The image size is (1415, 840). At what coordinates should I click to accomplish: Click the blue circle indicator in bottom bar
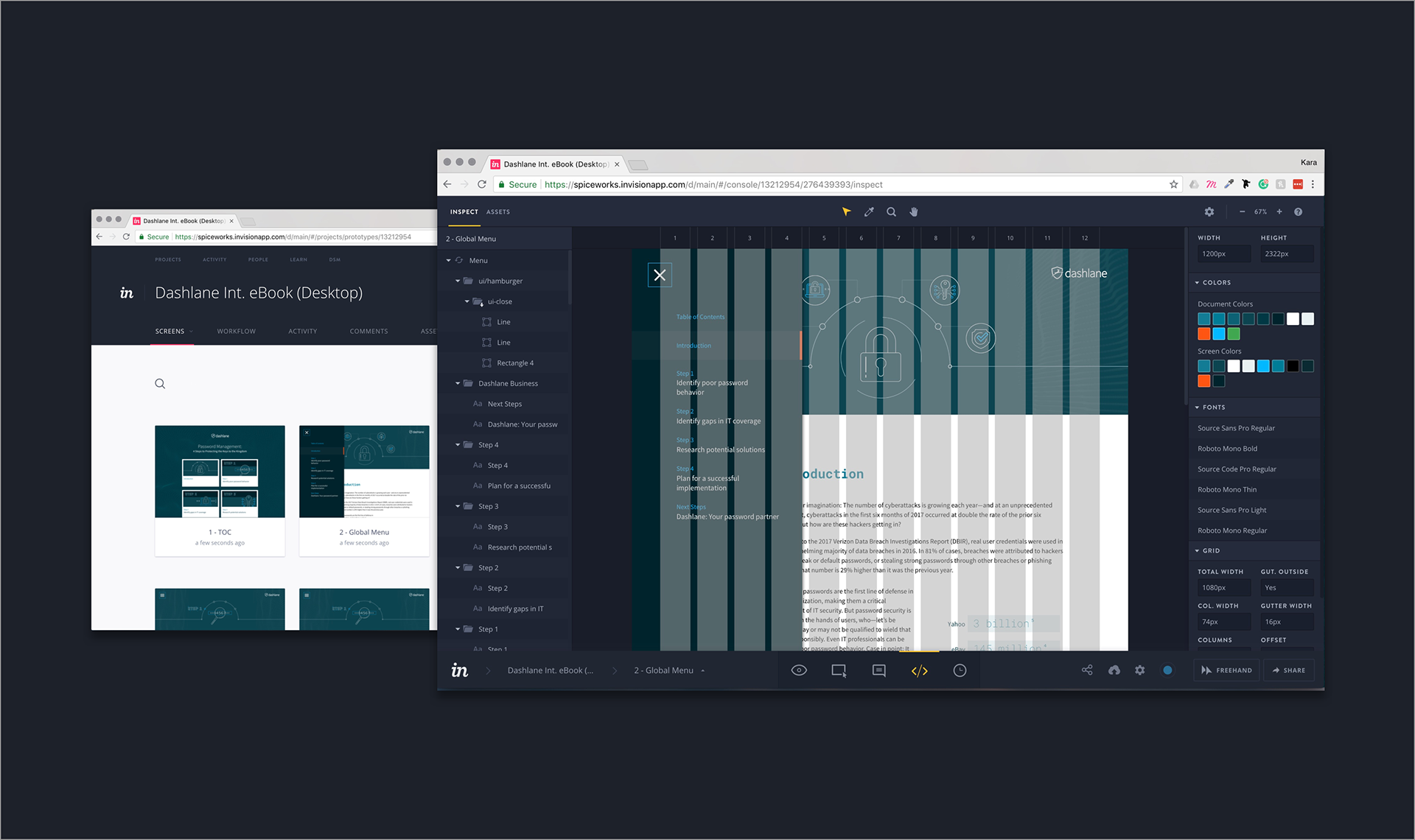point(1167,670)
